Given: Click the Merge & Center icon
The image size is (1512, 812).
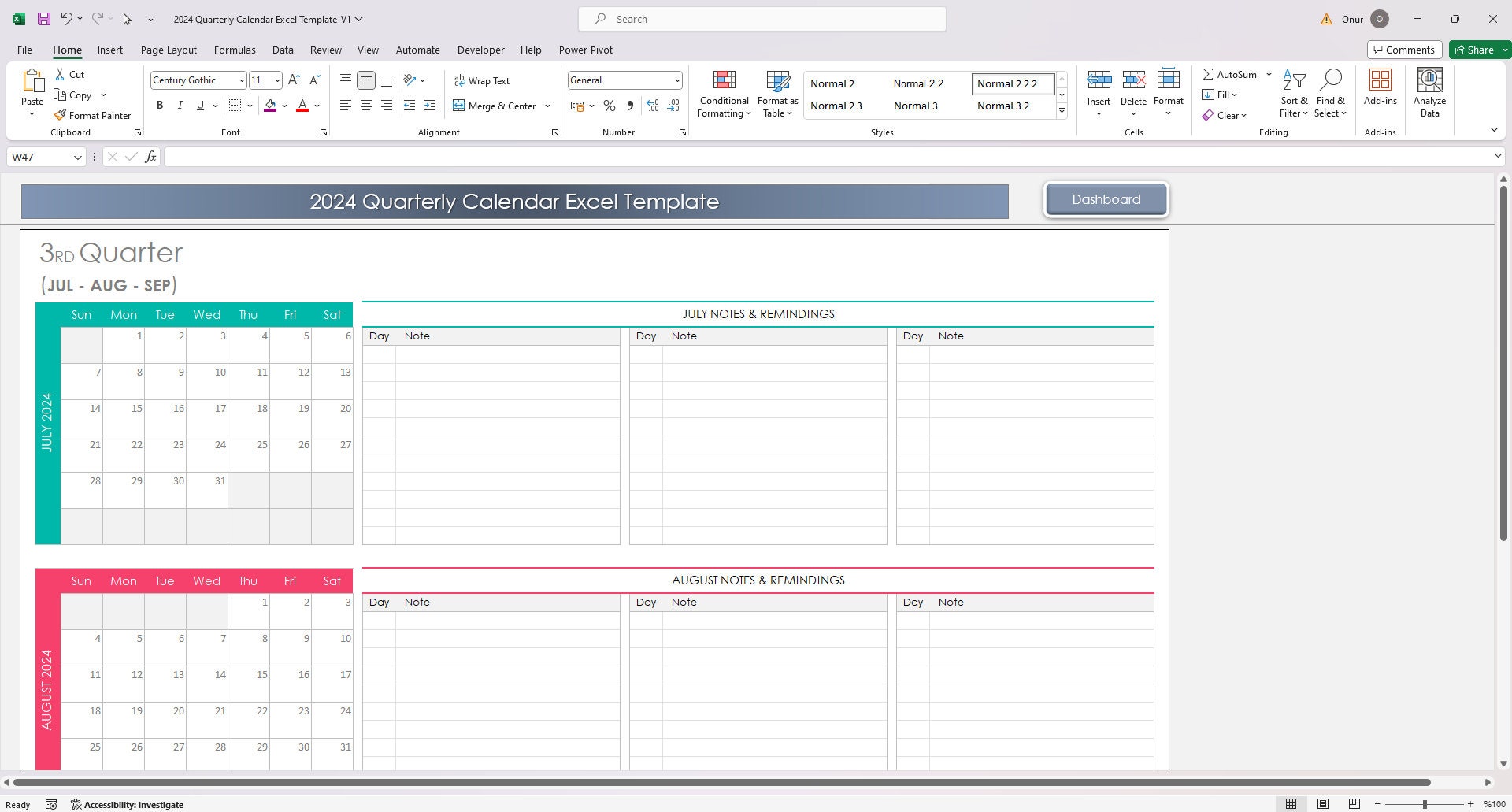Looking at the screenshot, I should coord(459,106).
